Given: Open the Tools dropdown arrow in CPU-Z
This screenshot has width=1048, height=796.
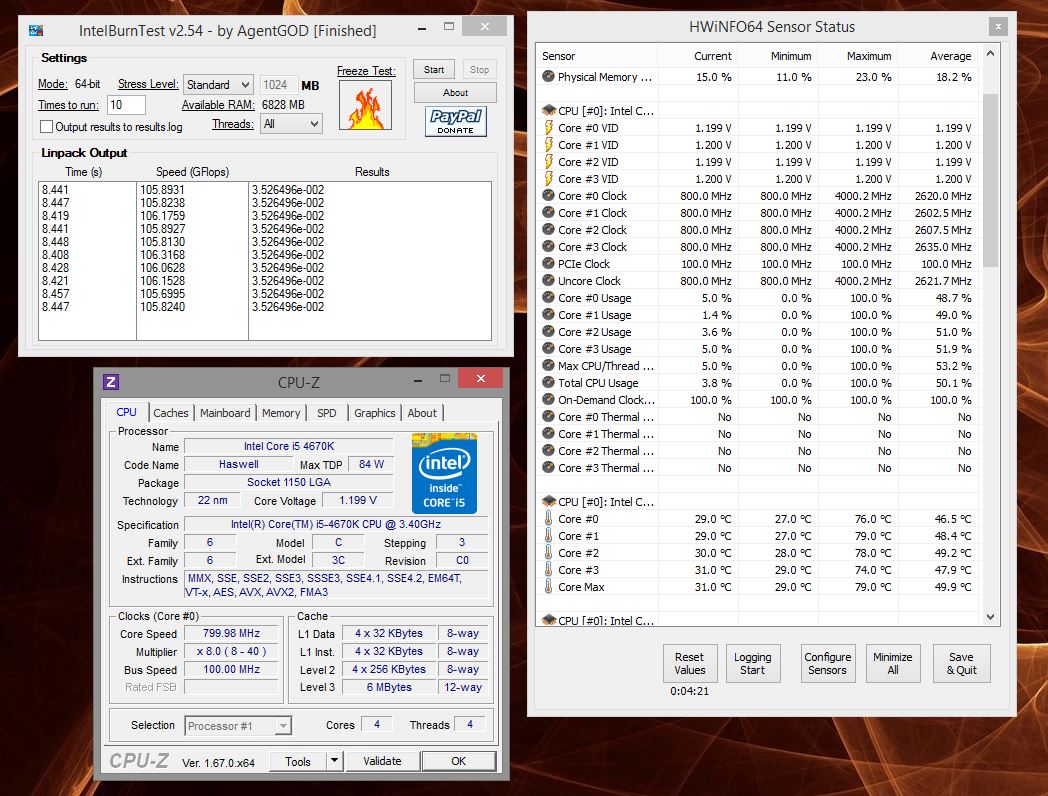Looking at the screenshot, I should click(335, 761).
